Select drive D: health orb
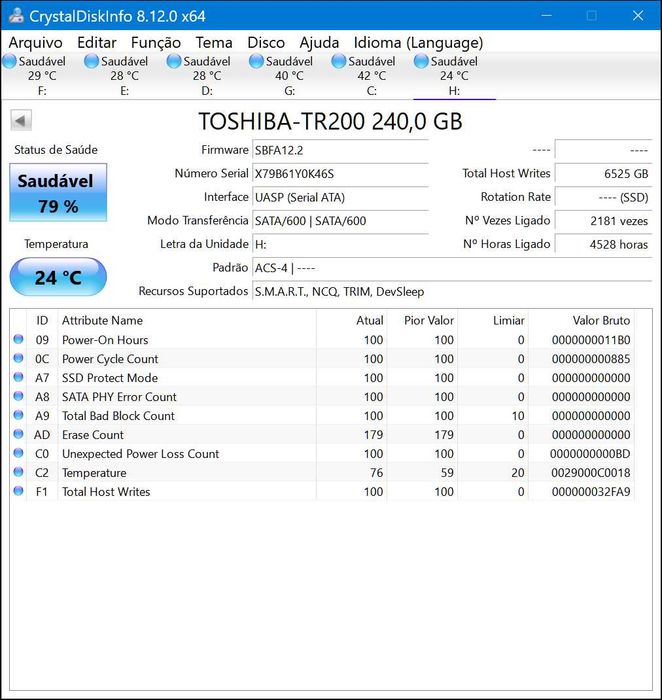Screen dimensions: 662x700 point(174,61)
